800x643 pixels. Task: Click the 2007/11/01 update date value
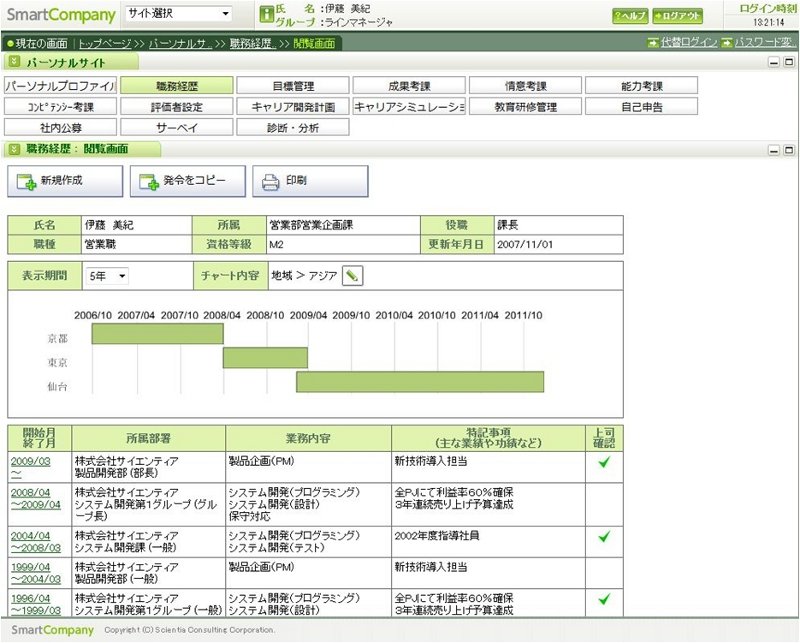point(525,244)
